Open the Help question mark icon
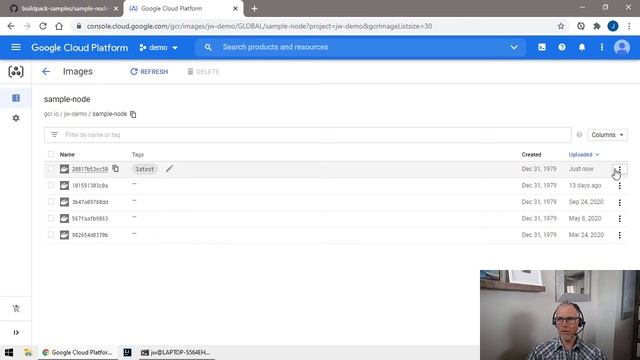 pyautogui.click(x=562, y=47)
